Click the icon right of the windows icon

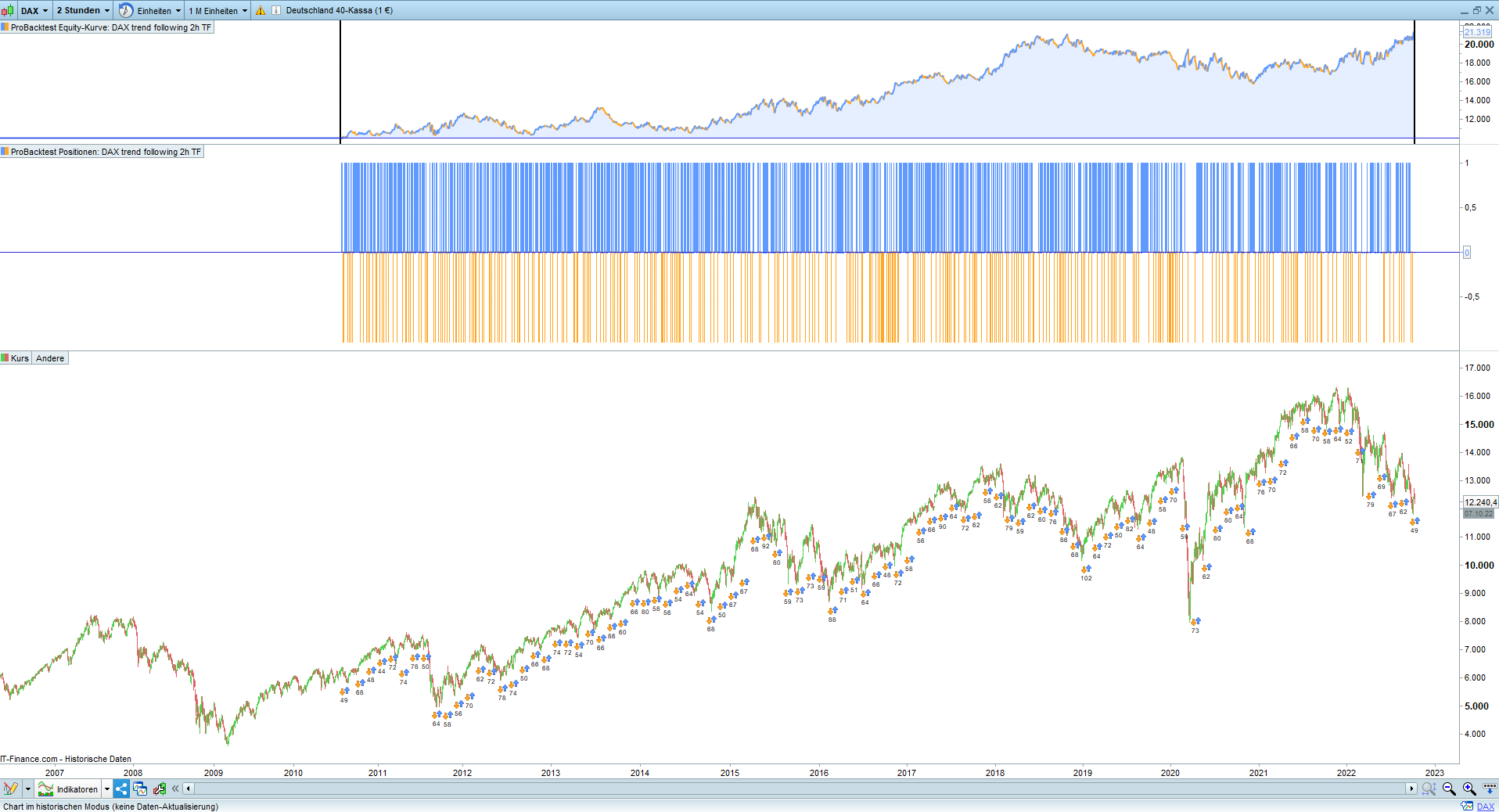pyautogui.click(x=160, y=789)
